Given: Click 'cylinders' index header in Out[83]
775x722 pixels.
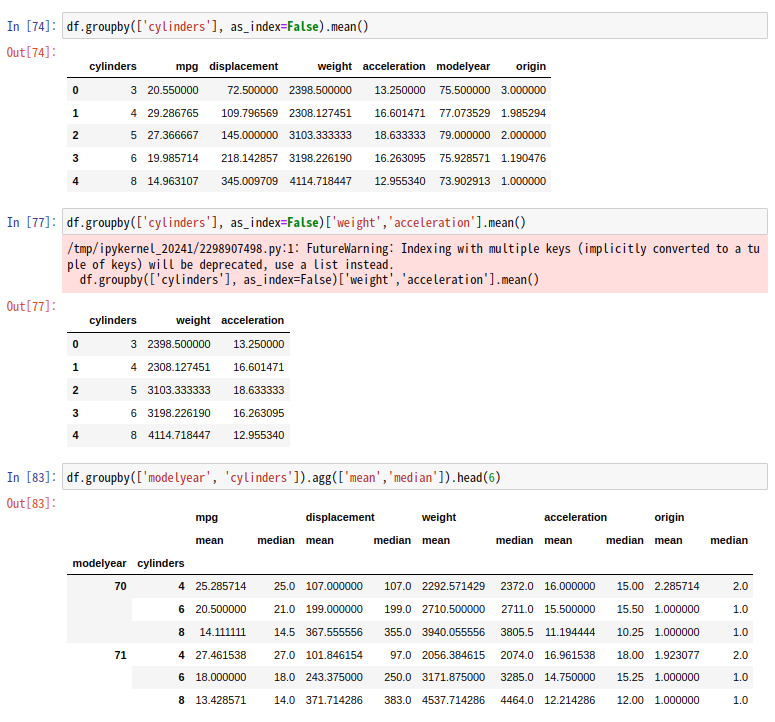Looking at the screenshot, I should coord(161,563).
